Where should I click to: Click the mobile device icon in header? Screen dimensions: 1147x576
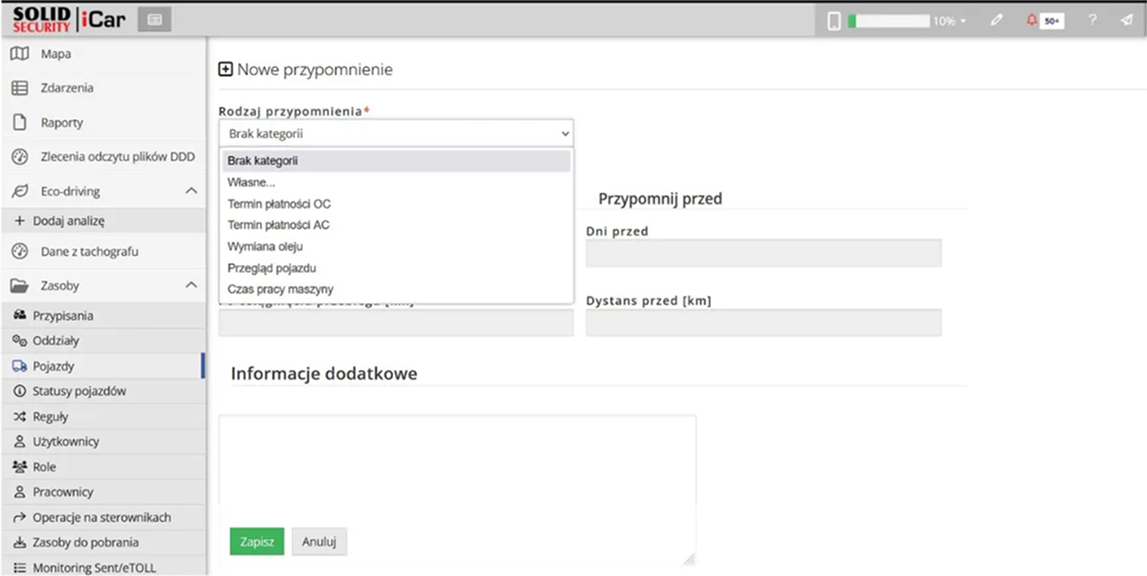(834, 21)
